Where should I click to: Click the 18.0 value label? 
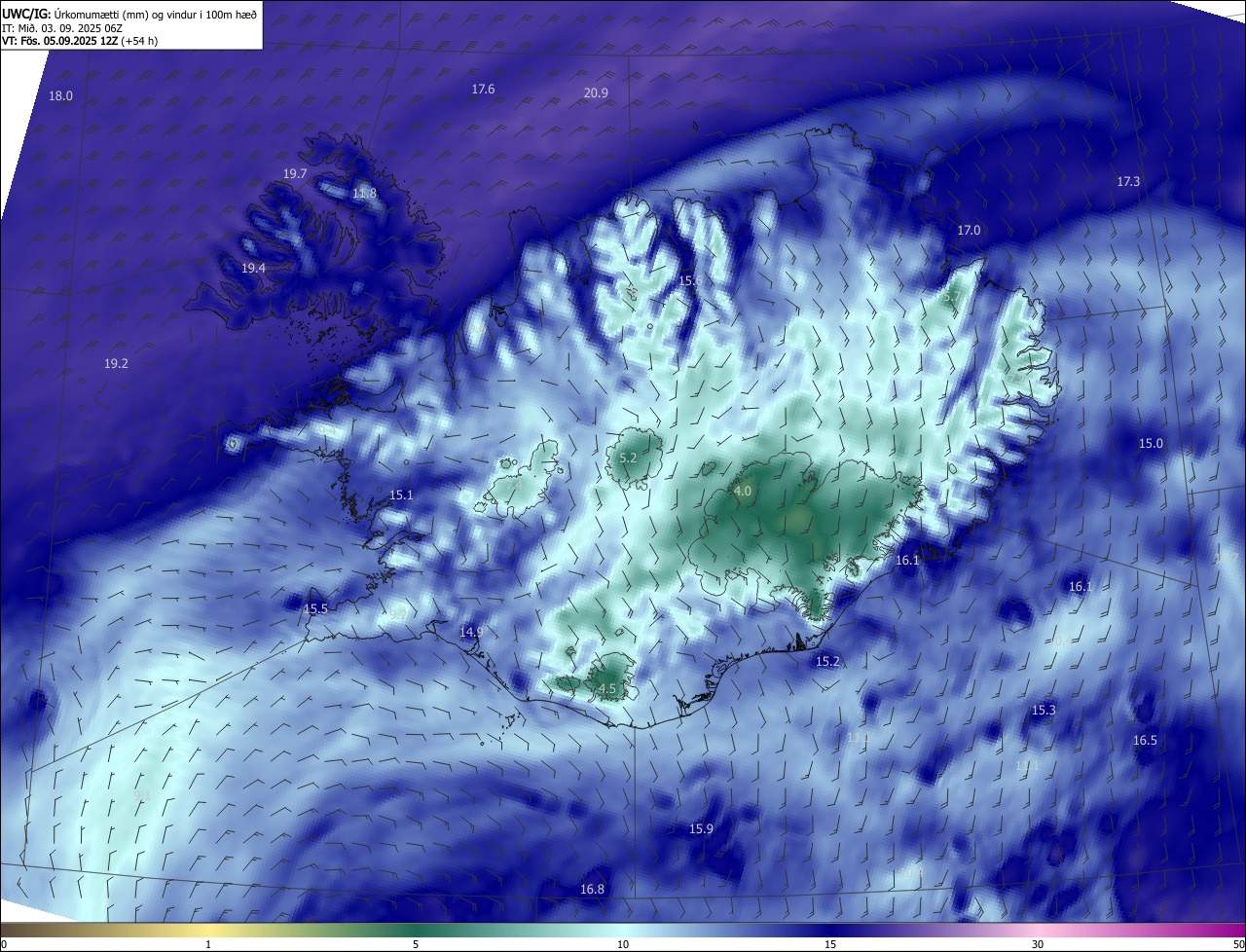(60, 95)
